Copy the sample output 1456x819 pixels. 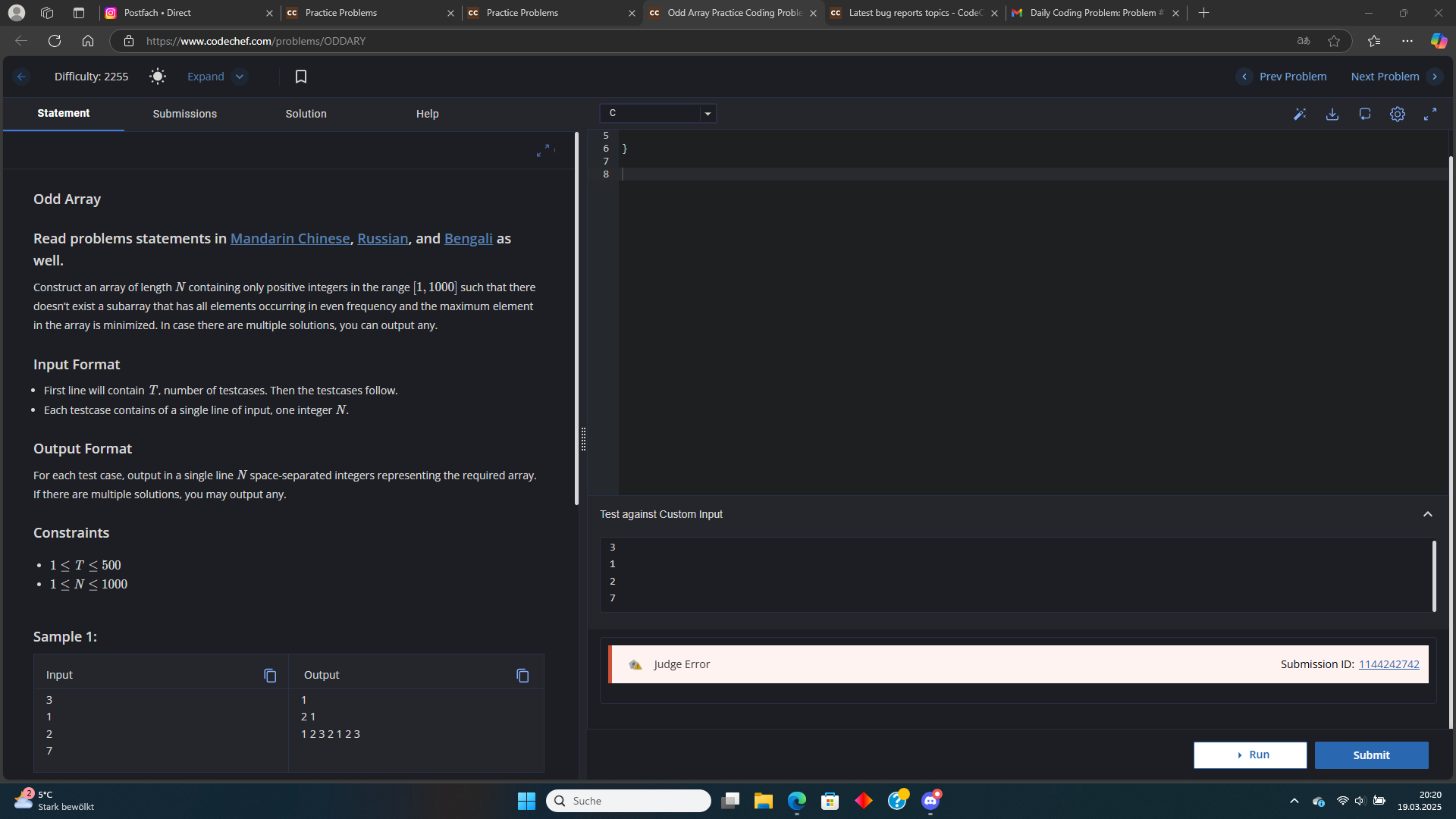click(522, 675)
